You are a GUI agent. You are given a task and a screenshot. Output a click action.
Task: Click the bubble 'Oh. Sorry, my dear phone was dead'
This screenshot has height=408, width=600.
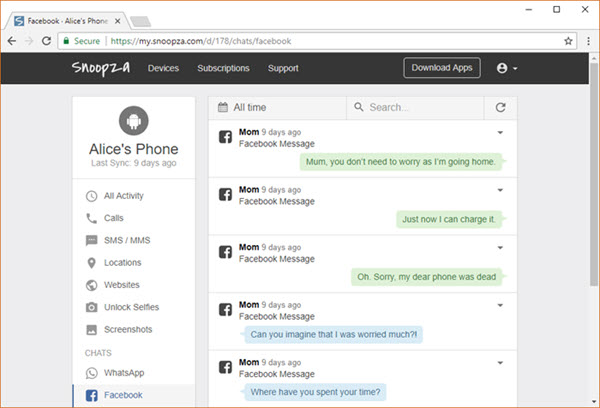pos(427,277)
